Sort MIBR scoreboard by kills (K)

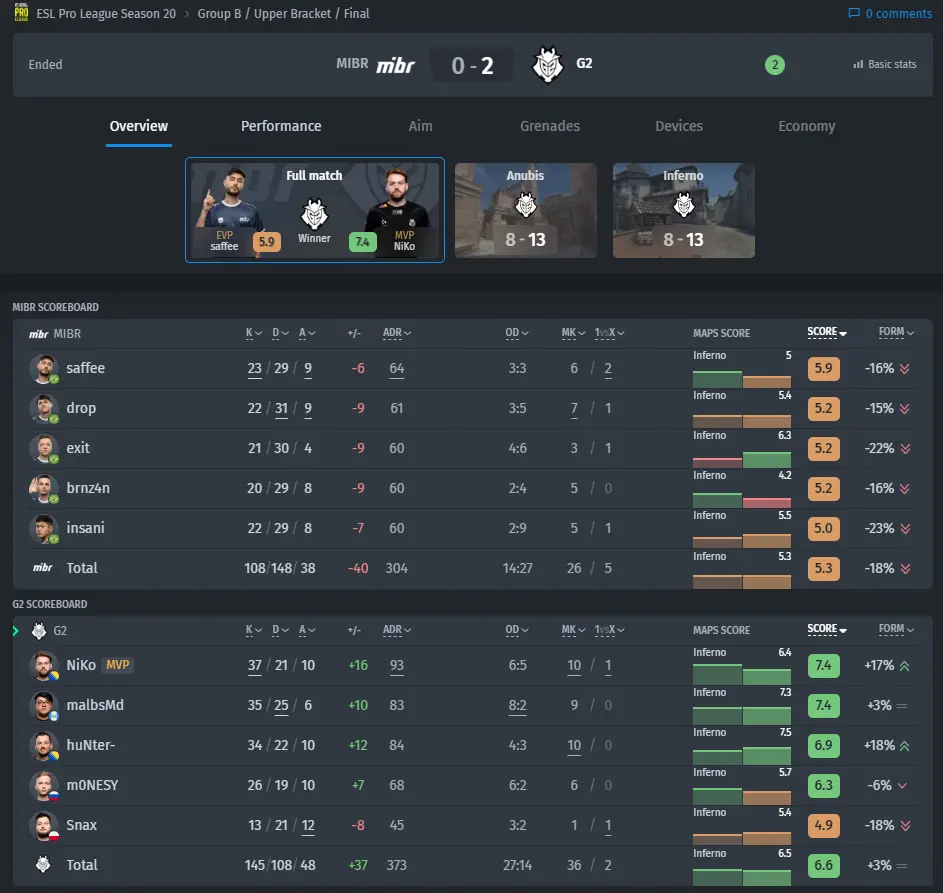coord(254,333)
